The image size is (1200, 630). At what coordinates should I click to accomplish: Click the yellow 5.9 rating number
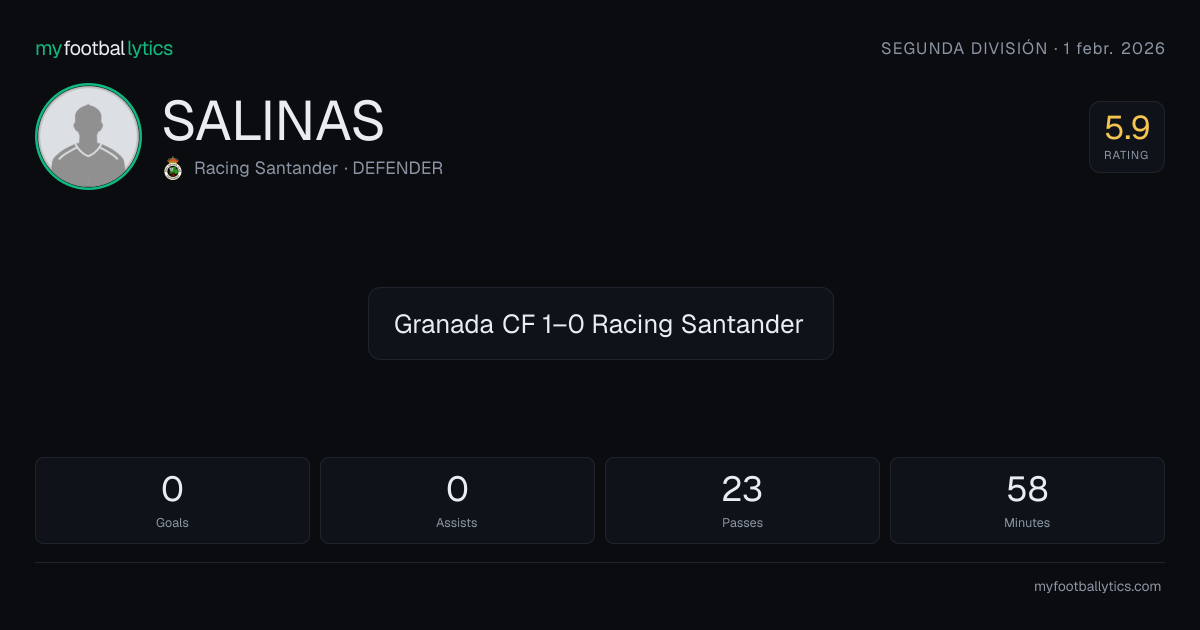tap(1127, 128)
